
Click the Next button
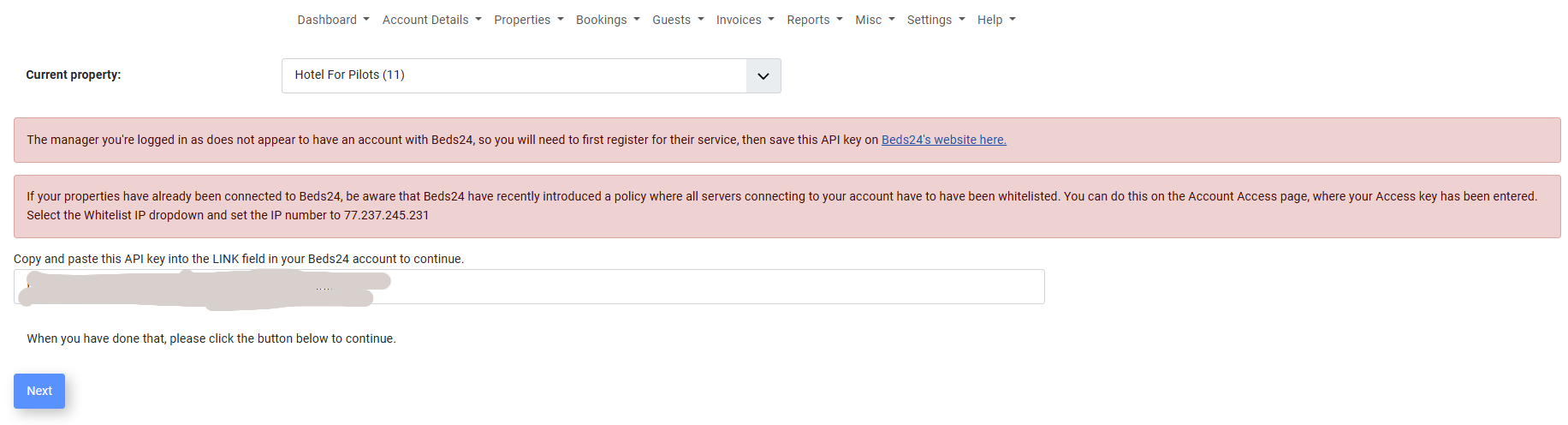coord(39,391)
